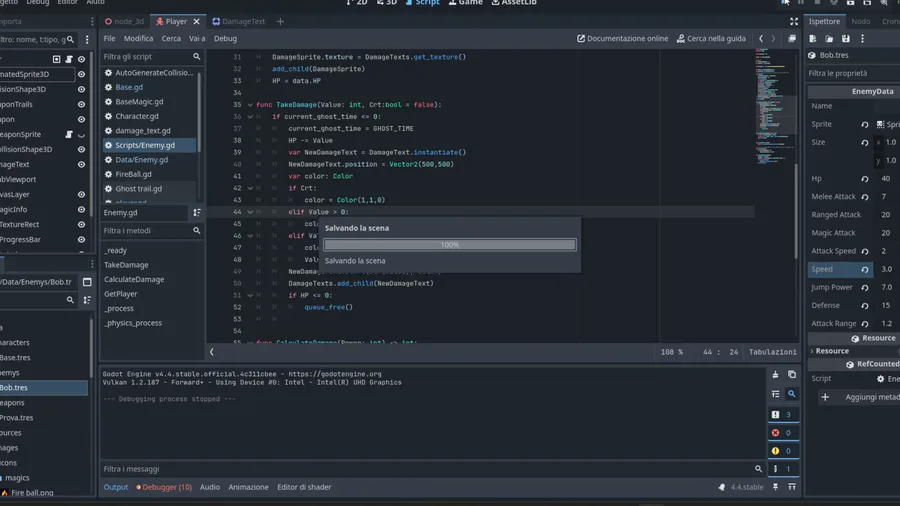Collapse the line 44 elif block
Screen dimensions: 900x506
coord(250,212)
